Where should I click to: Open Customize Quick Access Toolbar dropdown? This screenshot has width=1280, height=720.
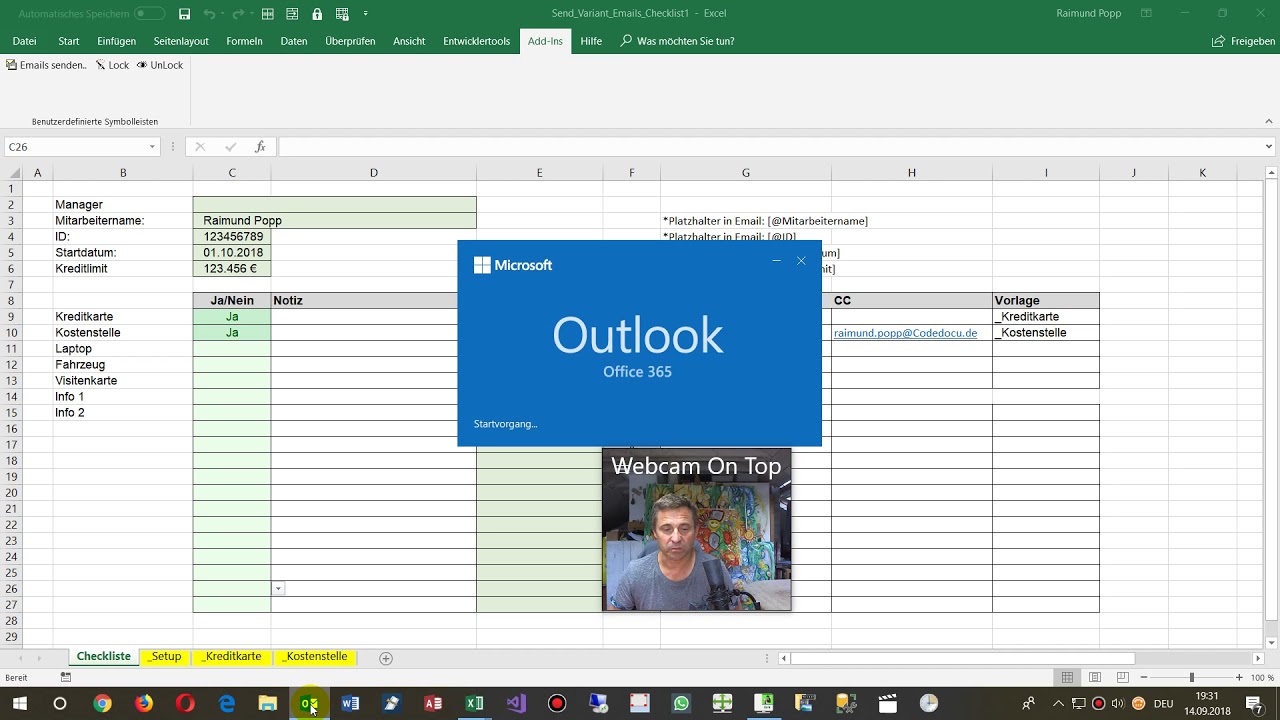click(365, 14)
